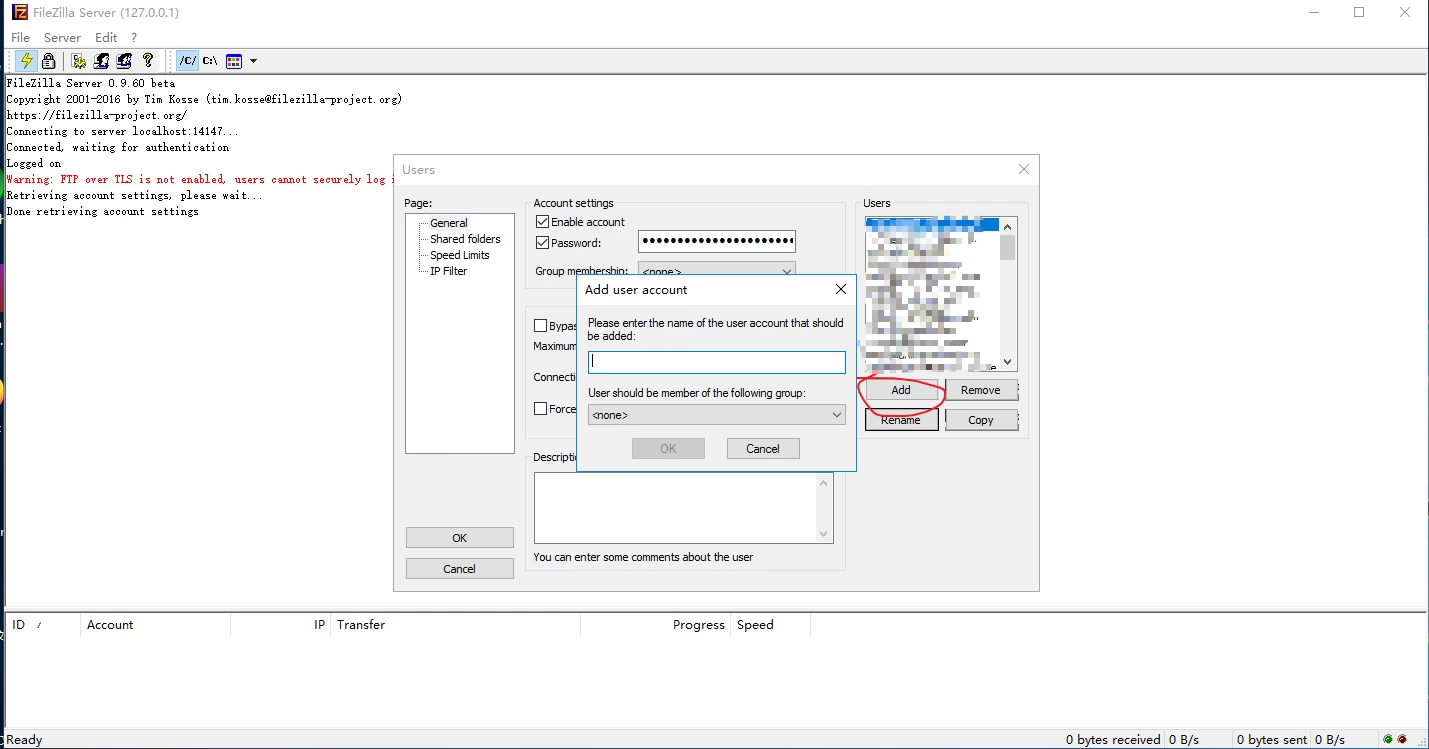The image size is (1429, 749).
Task: Toggle the Enable account checkbox
Action: (543, 222)
